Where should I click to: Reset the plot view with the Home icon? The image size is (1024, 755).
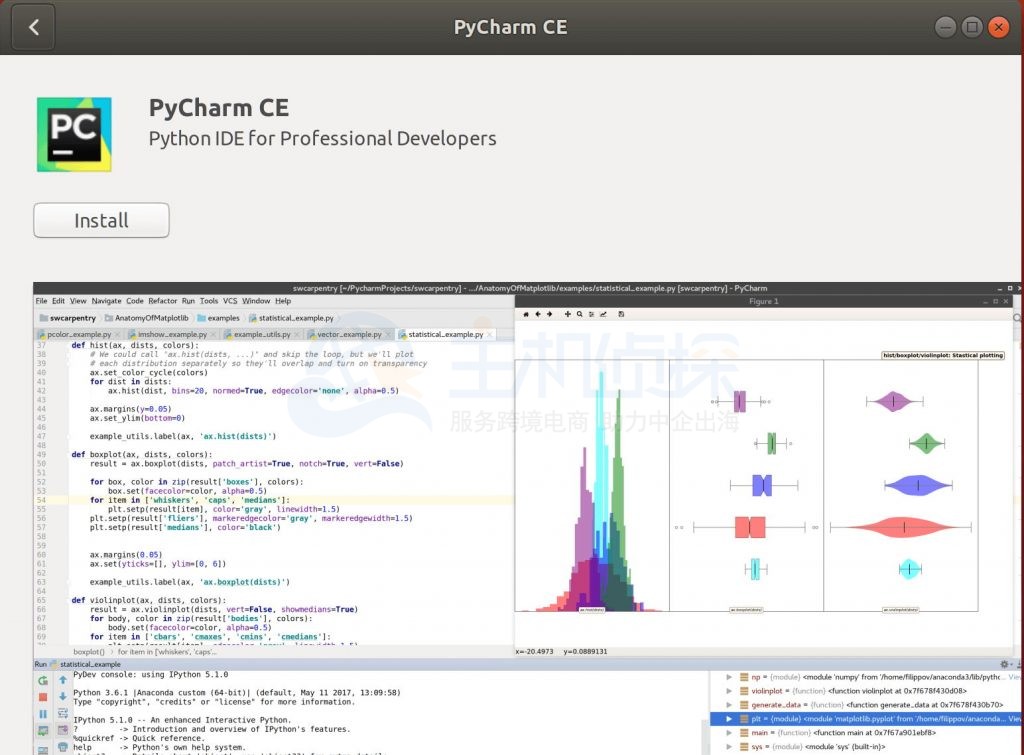(525, 313)
